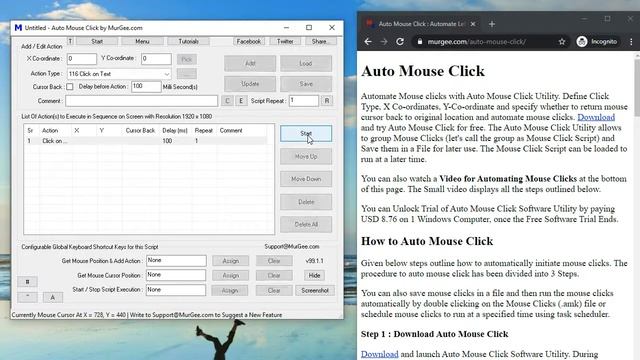Click the Move Up button
Screen dimensions: 640x360
point(306,156)
